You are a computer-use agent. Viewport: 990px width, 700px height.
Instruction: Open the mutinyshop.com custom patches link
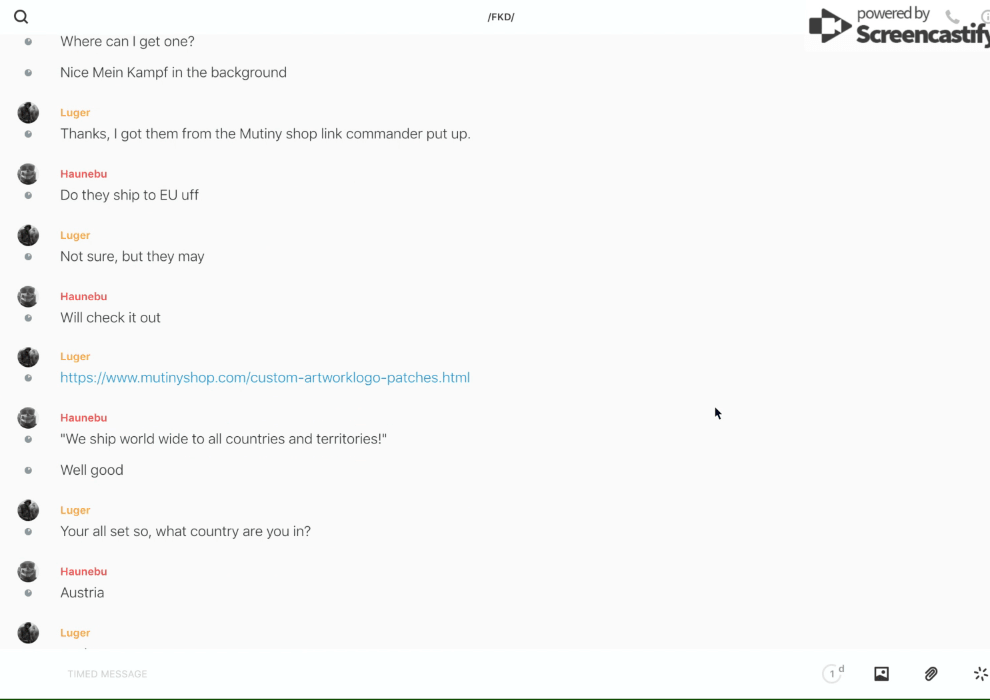[x=265, y=378]
